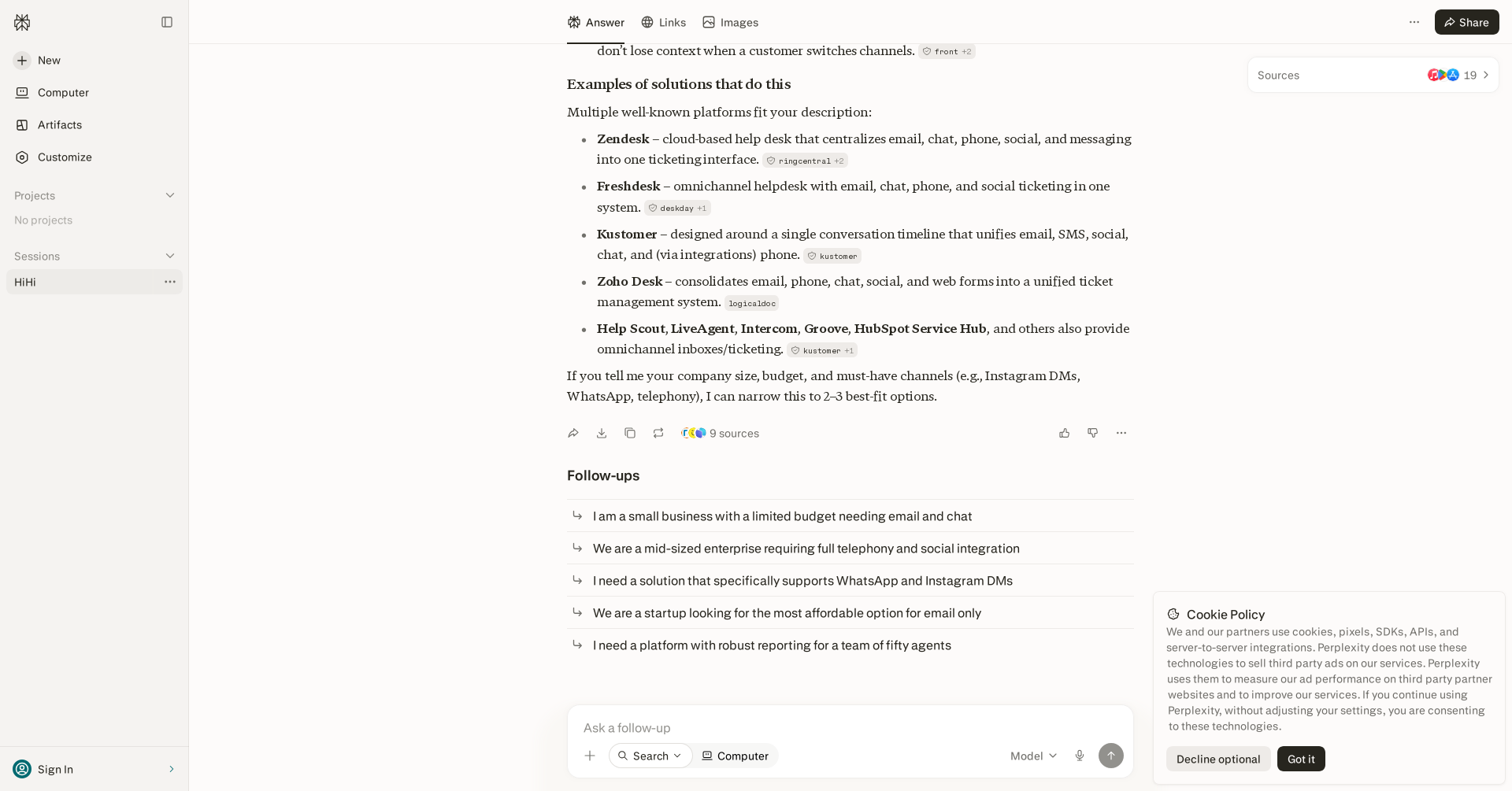Download the answer via export icon
Screen dimensions: 1512x791
[602, 433]
